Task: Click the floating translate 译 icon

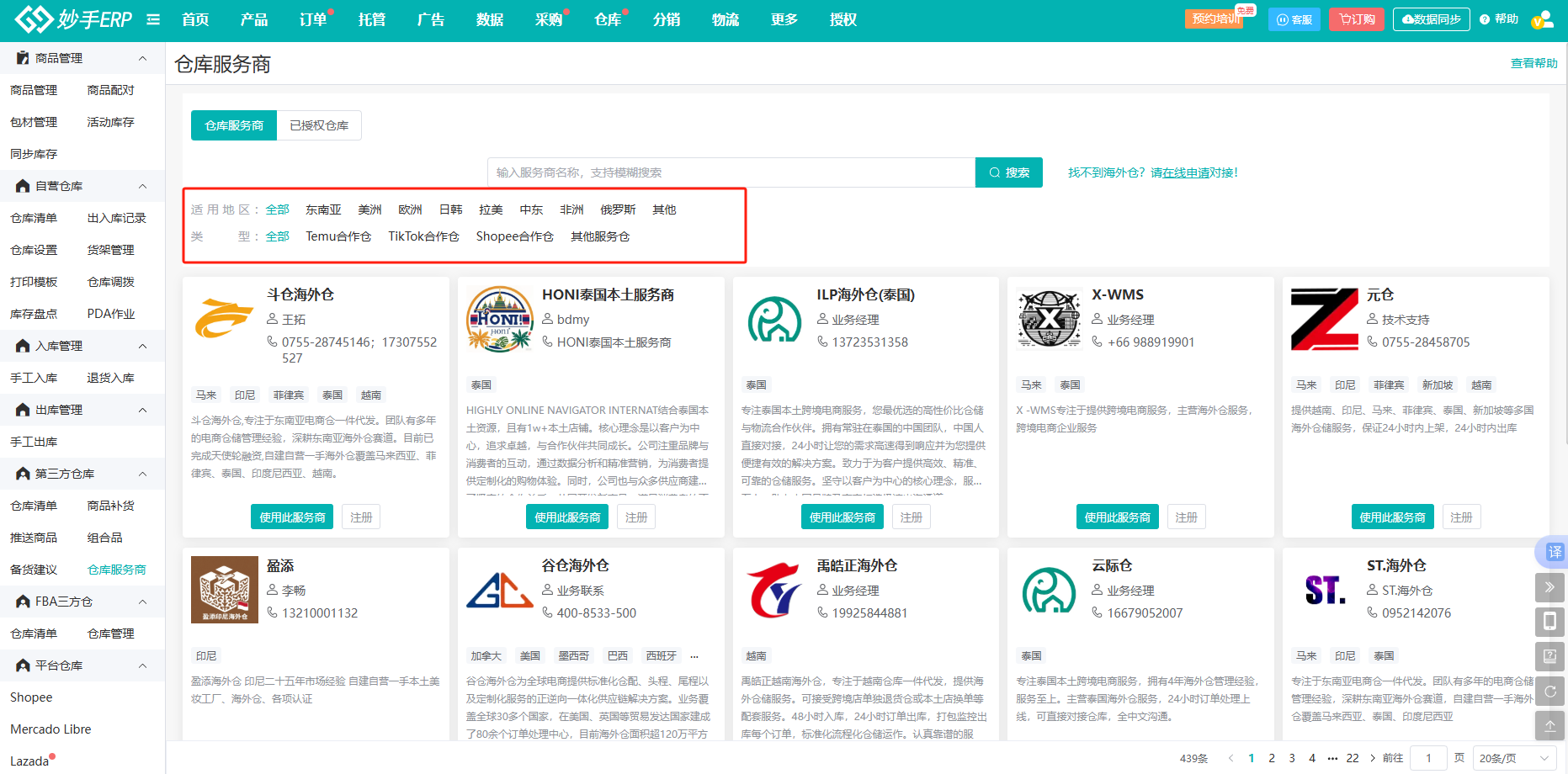Action: pos(1553,552)
